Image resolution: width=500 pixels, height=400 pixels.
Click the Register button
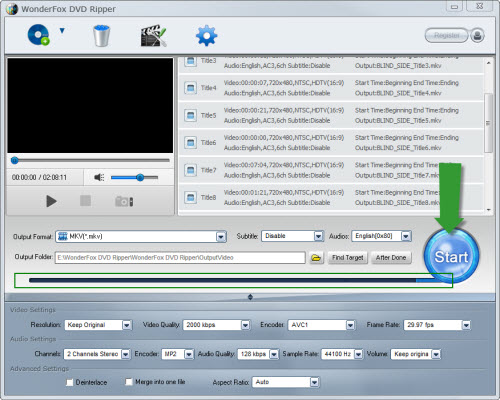coord(447,35)
